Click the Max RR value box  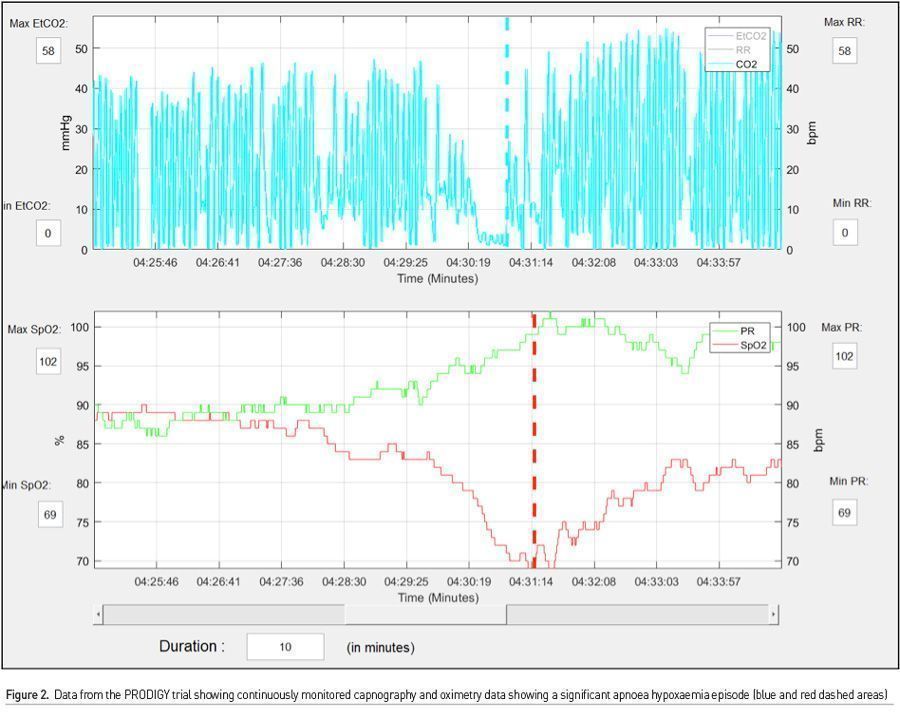[845, 51]
